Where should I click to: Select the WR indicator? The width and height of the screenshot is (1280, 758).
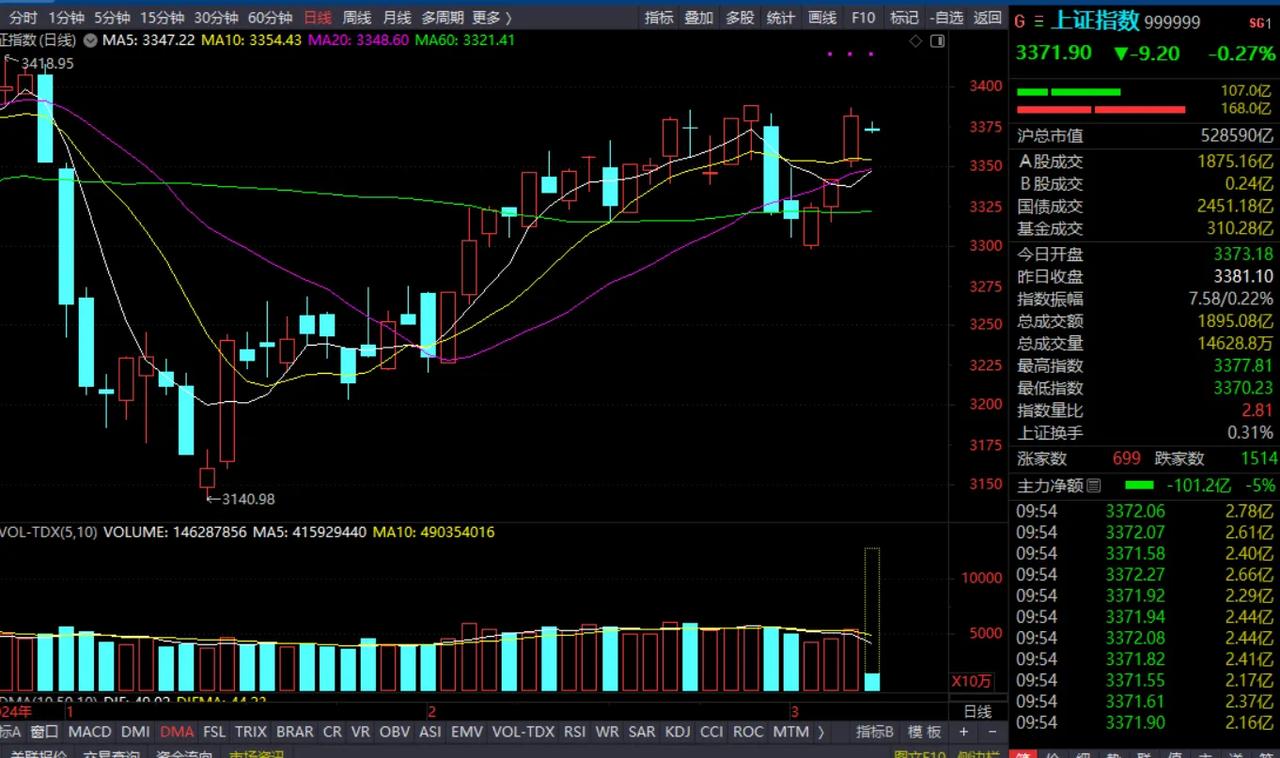[607, 732]
